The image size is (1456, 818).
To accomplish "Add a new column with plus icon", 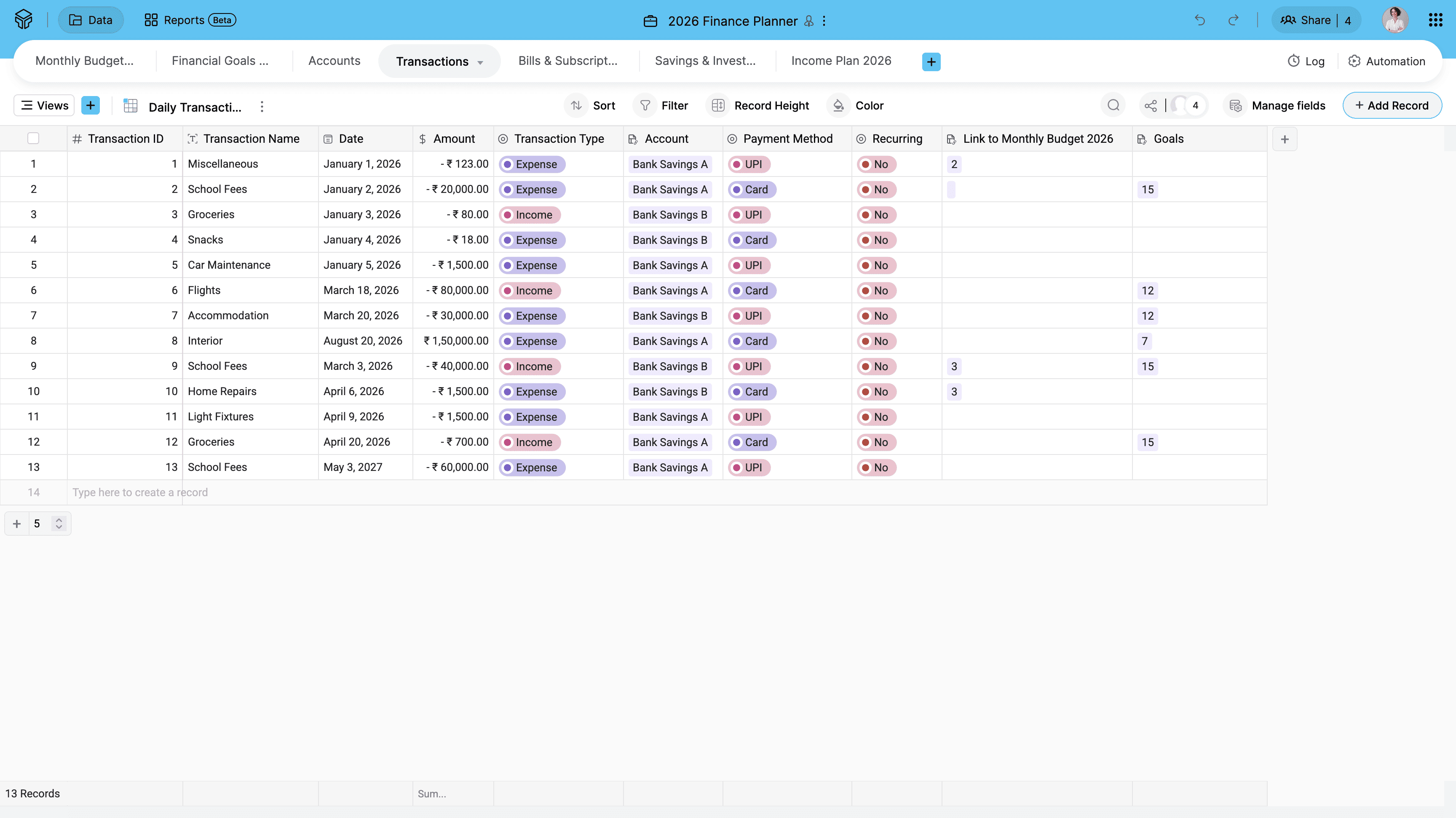I will tap(1284, 139).
